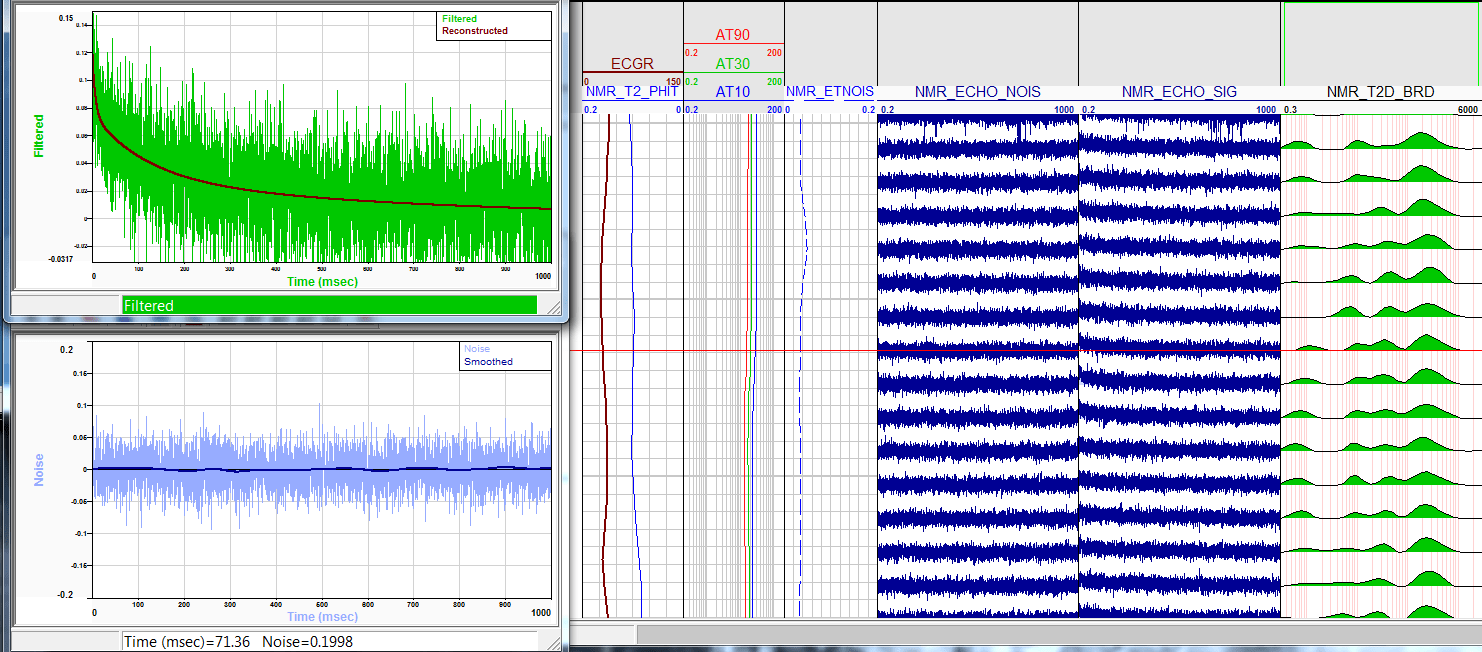Click the NMR_T2D_BRD track header

pos(1380,92)
